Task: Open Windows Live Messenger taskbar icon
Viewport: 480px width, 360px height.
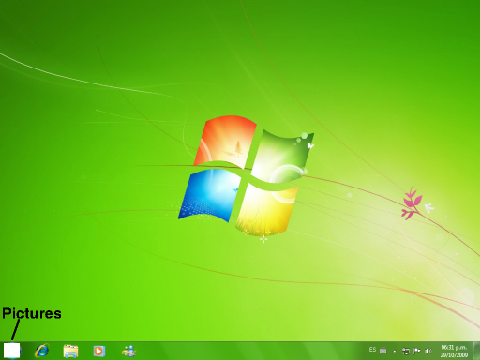Action: click(x=129, y=351)
